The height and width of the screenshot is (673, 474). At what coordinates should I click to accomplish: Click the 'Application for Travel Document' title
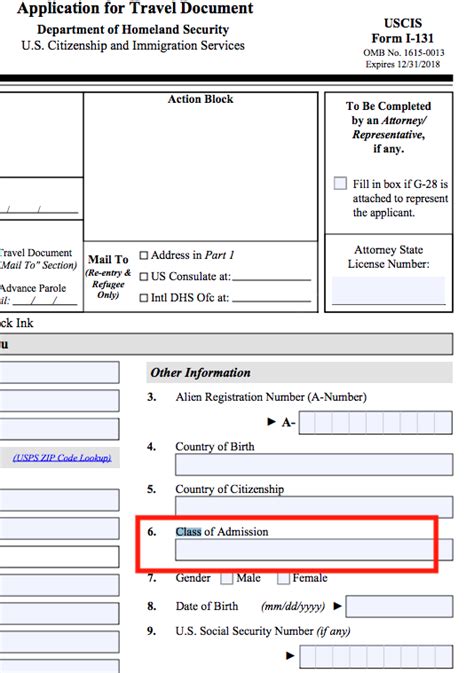[x=135, y=8]
